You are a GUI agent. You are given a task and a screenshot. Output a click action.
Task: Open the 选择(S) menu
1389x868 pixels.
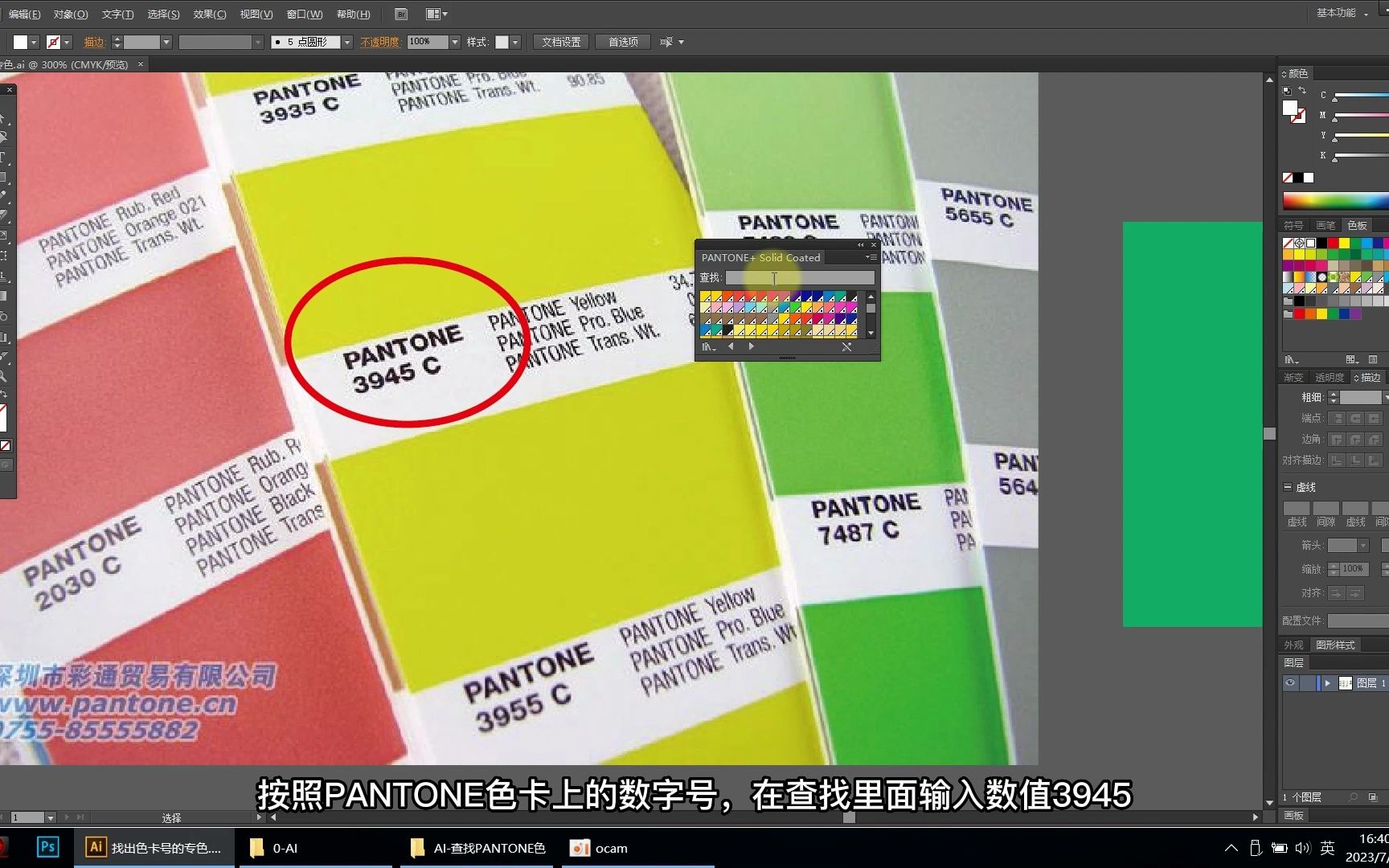[163, 14]
